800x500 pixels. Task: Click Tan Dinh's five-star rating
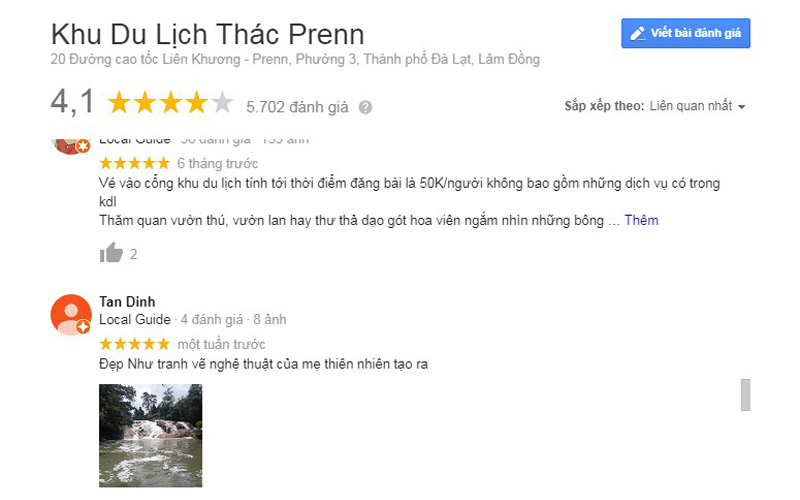pos(134,344)
